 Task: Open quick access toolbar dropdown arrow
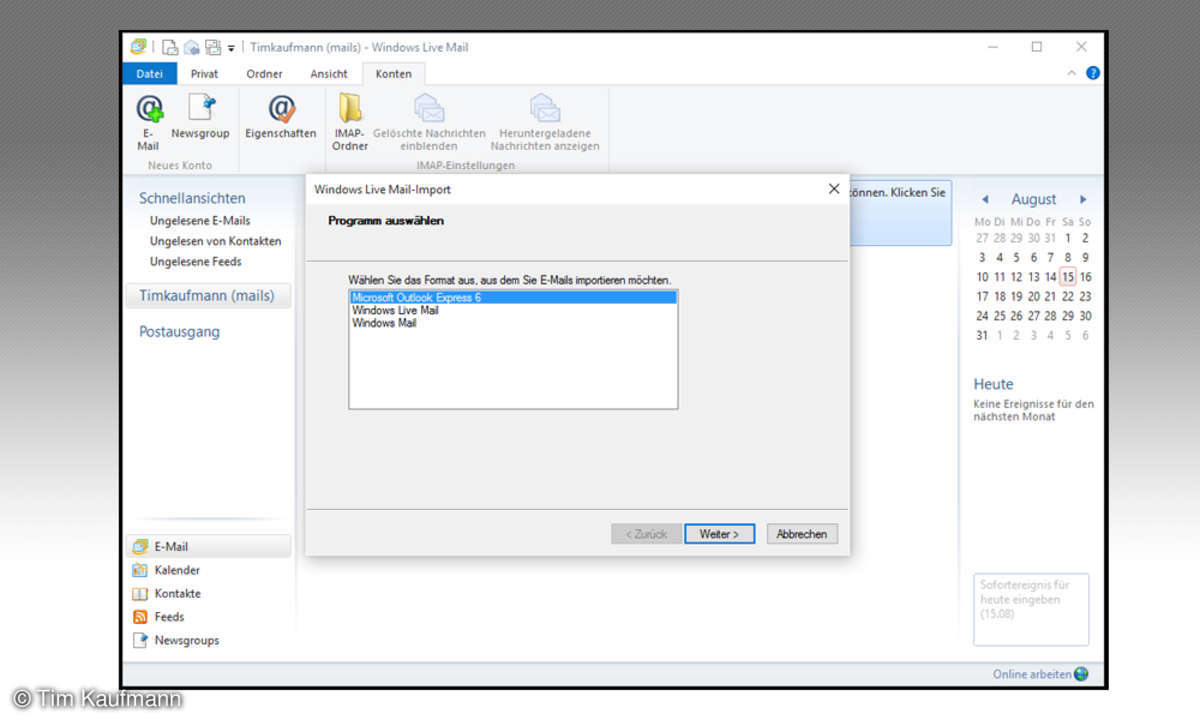[231, 47]
